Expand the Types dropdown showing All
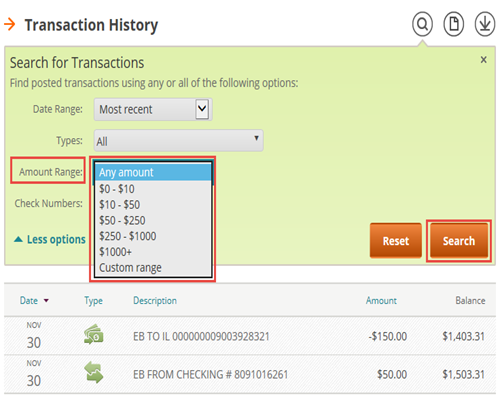Viewport: 500px width, 400px height. (x=179, y=141)
